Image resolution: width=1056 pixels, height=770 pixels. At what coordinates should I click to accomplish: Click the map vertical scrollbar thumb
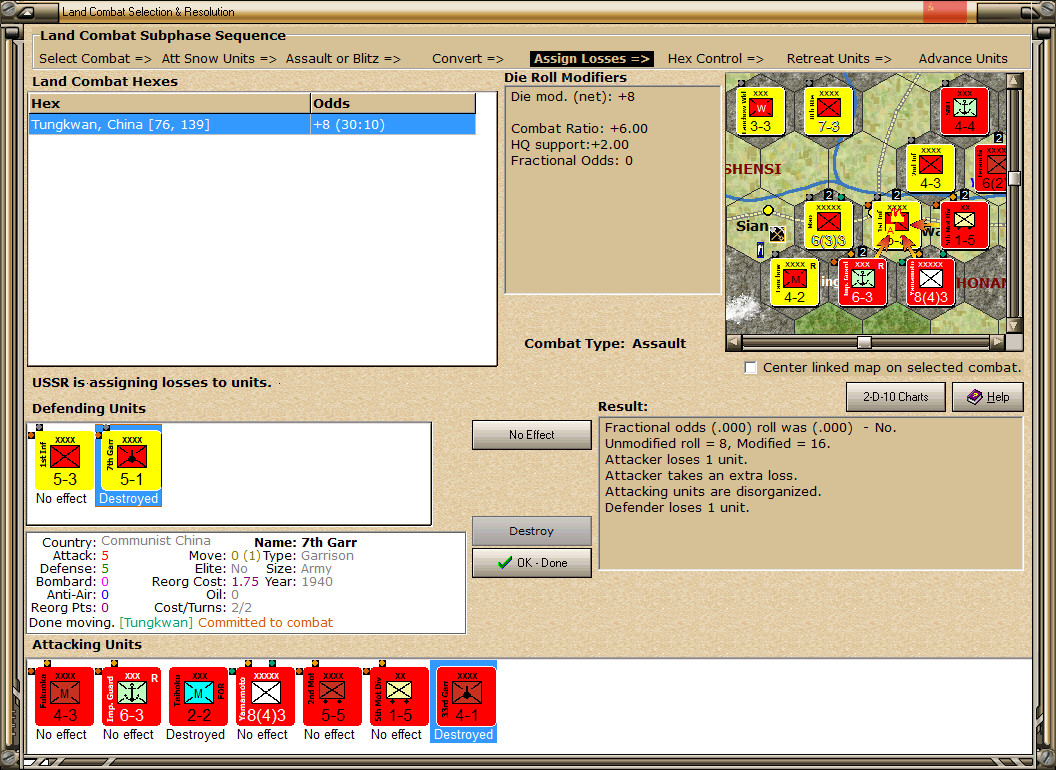point(1014,178)
